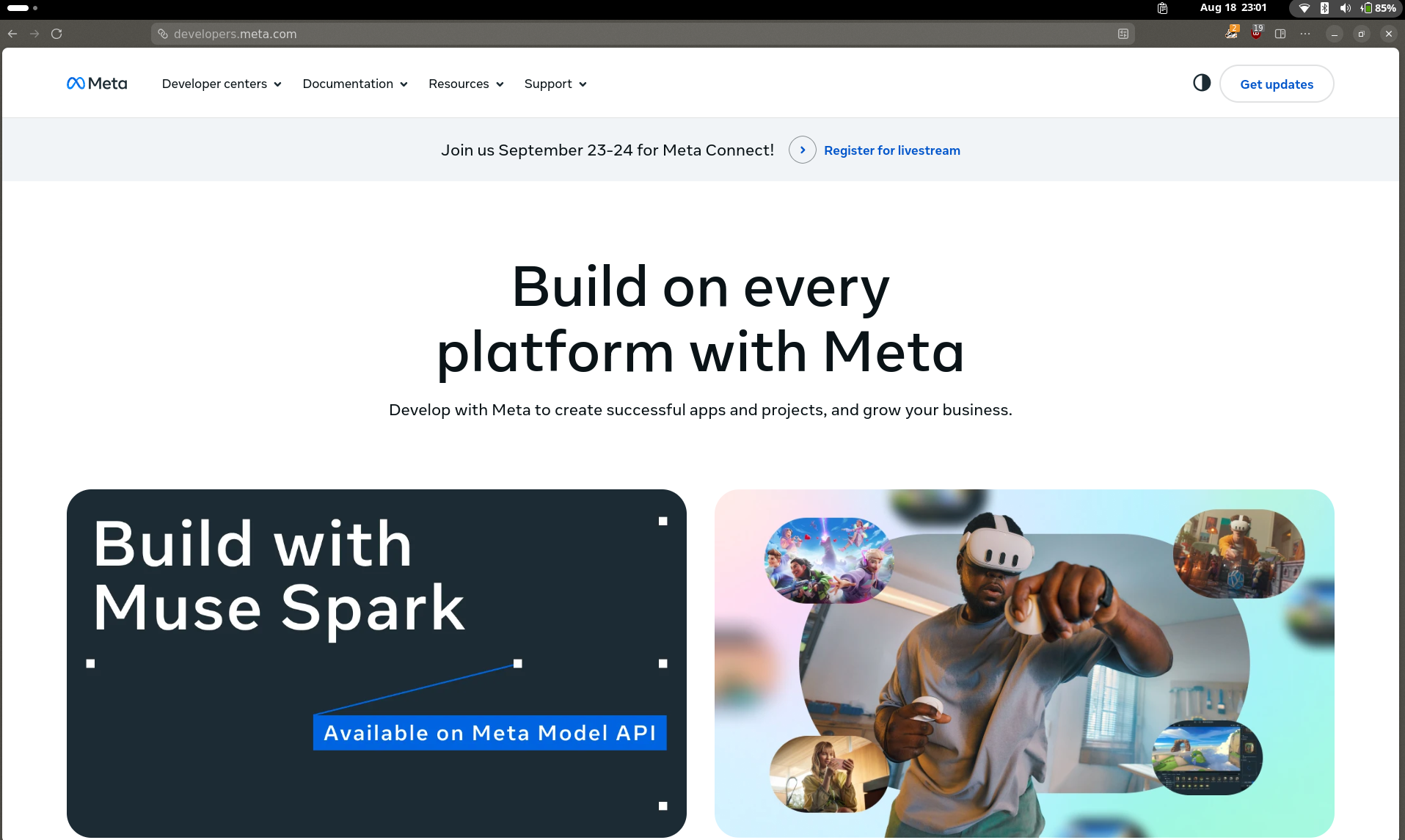This screenshot has height=840, width=1405.
Task: Click the volume speaker icon
Action: [1345, 8]
